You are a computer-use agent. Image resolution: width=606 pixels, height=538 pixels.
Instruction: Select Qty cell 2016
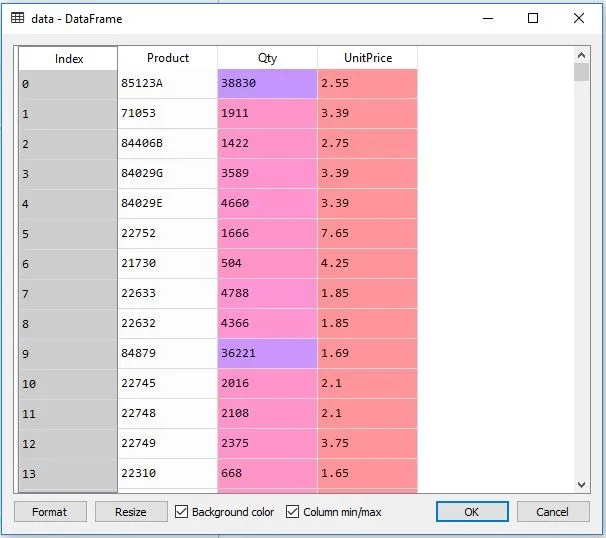267,383
